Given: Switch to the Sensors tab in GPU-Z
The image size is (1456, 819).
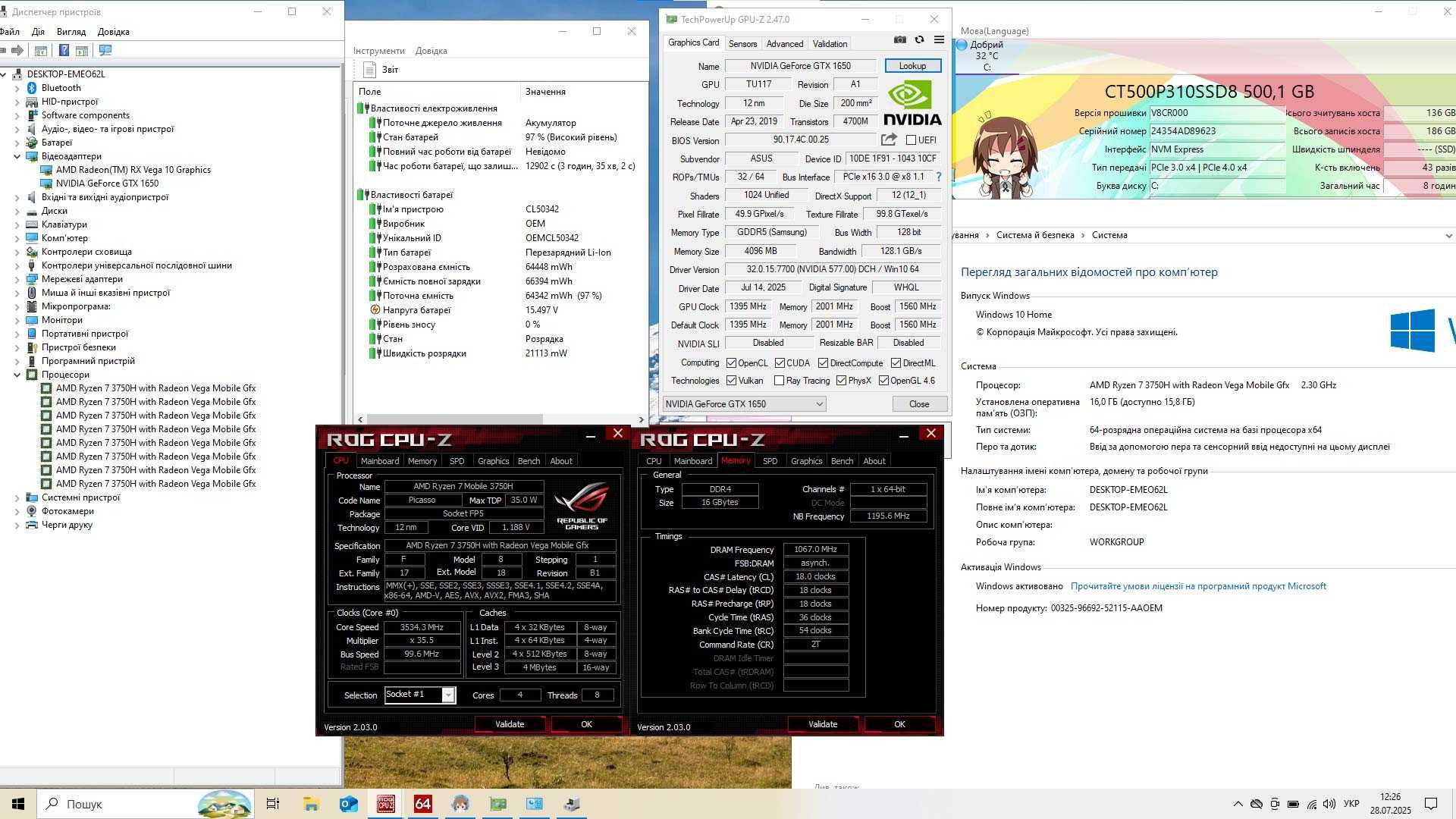Looking at the screenshot, I should [x=742, y=44].
